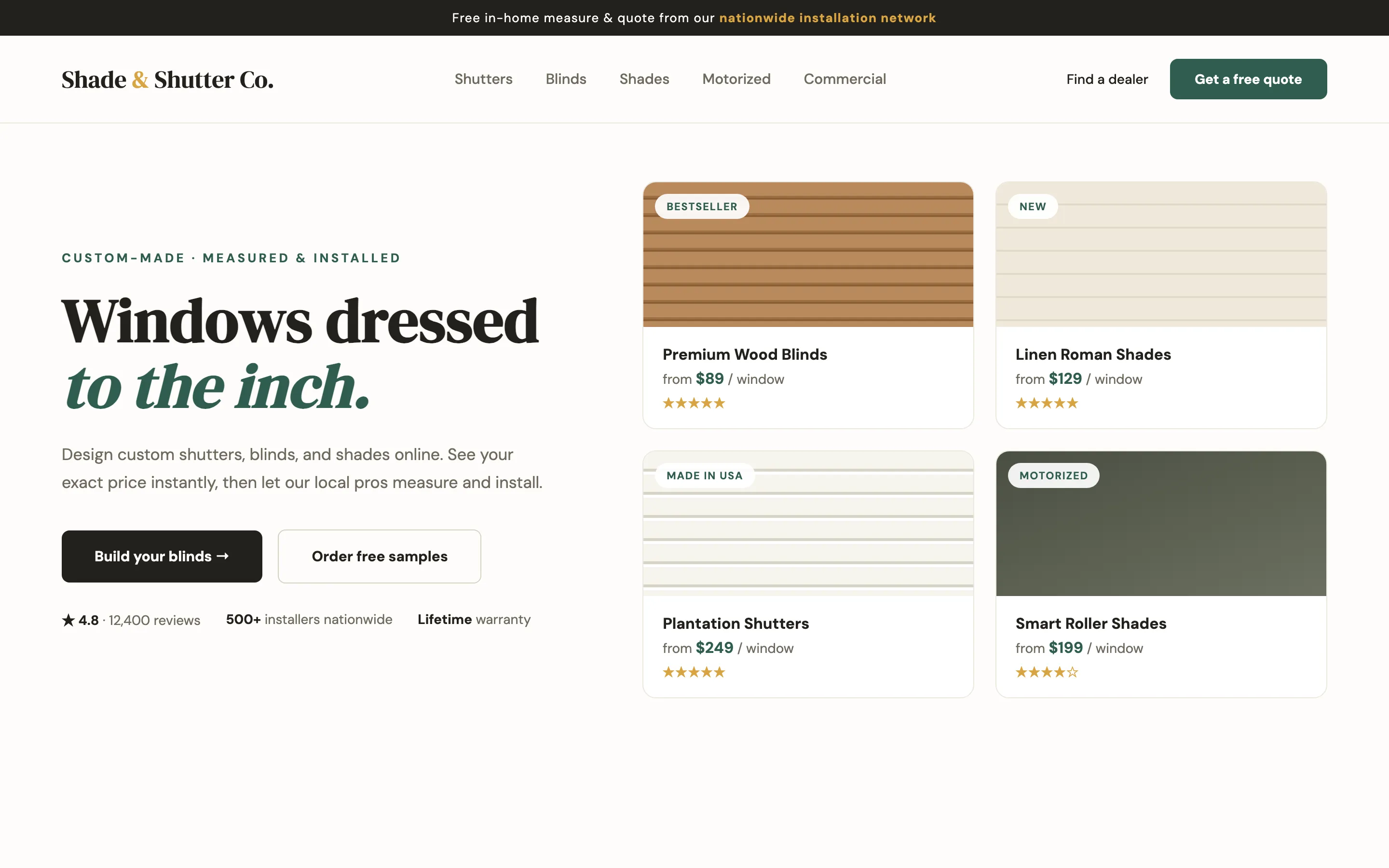Open the Blinds menu item

coord(566,79)
